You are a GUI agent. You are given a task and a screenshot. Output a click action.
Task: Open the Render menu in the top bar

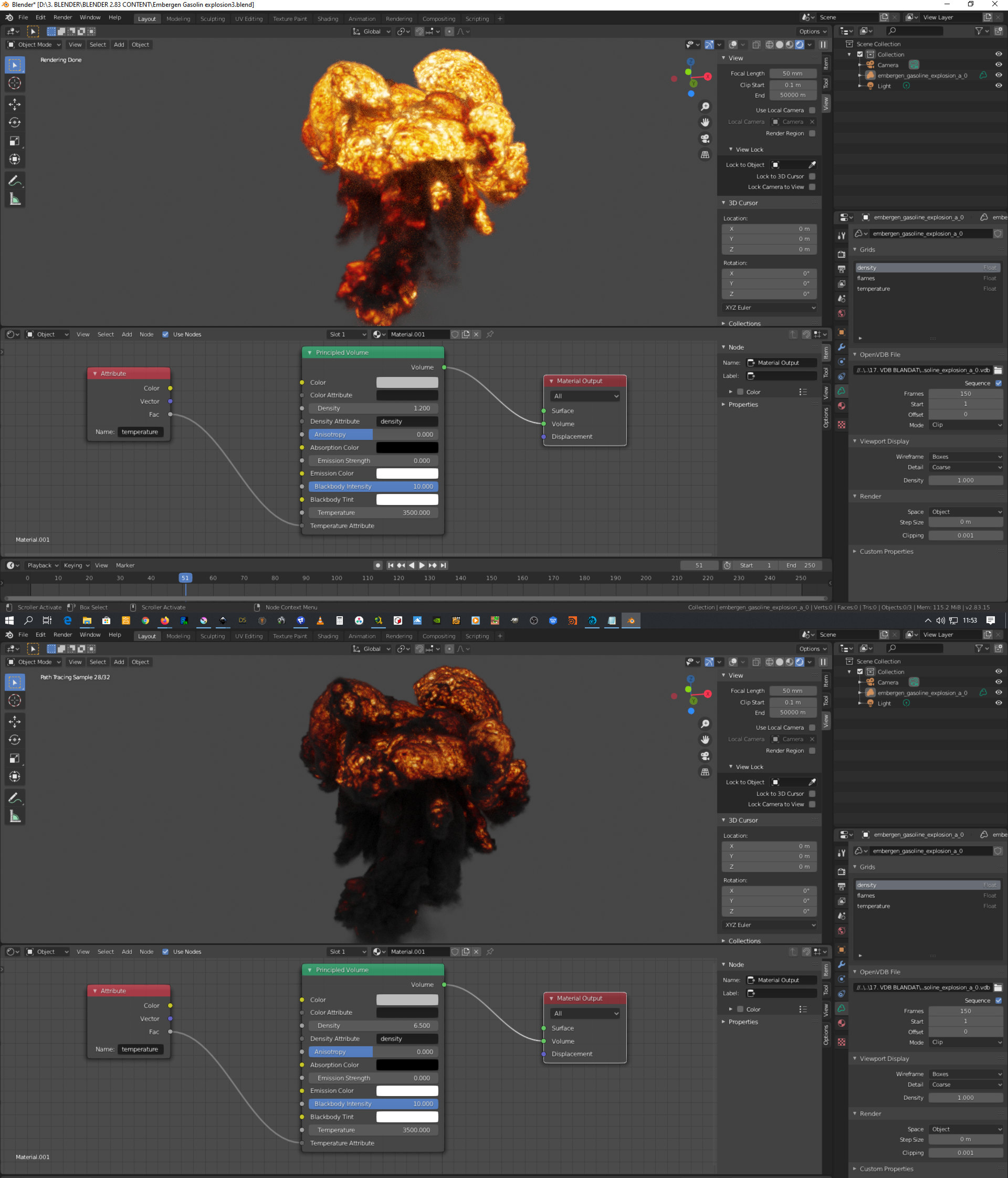[x=62, y=17]
